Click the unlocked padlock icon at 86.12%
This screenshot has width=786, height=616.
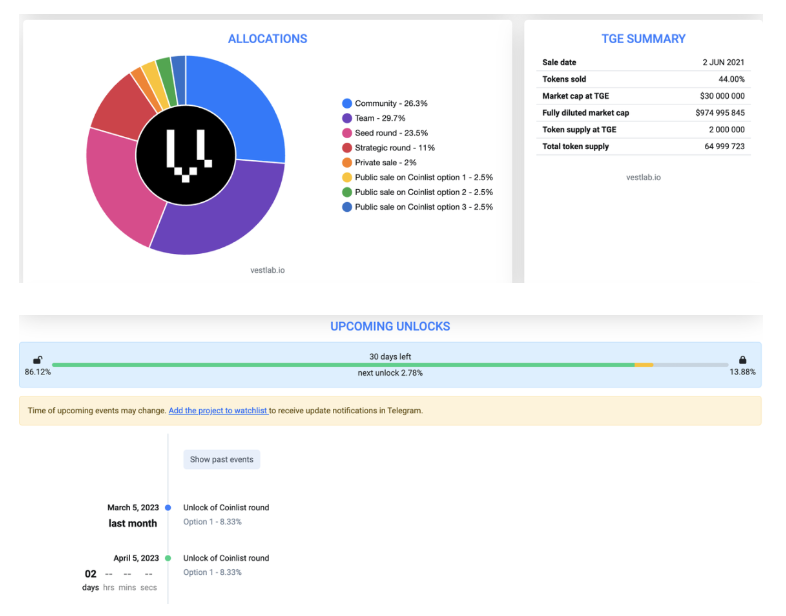[x=37, y=360]
